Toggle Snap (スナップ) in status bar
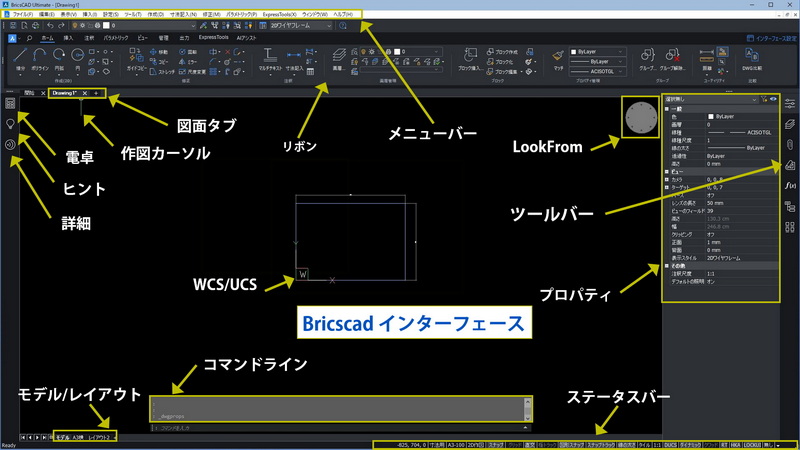The image size is (800, 450). point(495,445)
